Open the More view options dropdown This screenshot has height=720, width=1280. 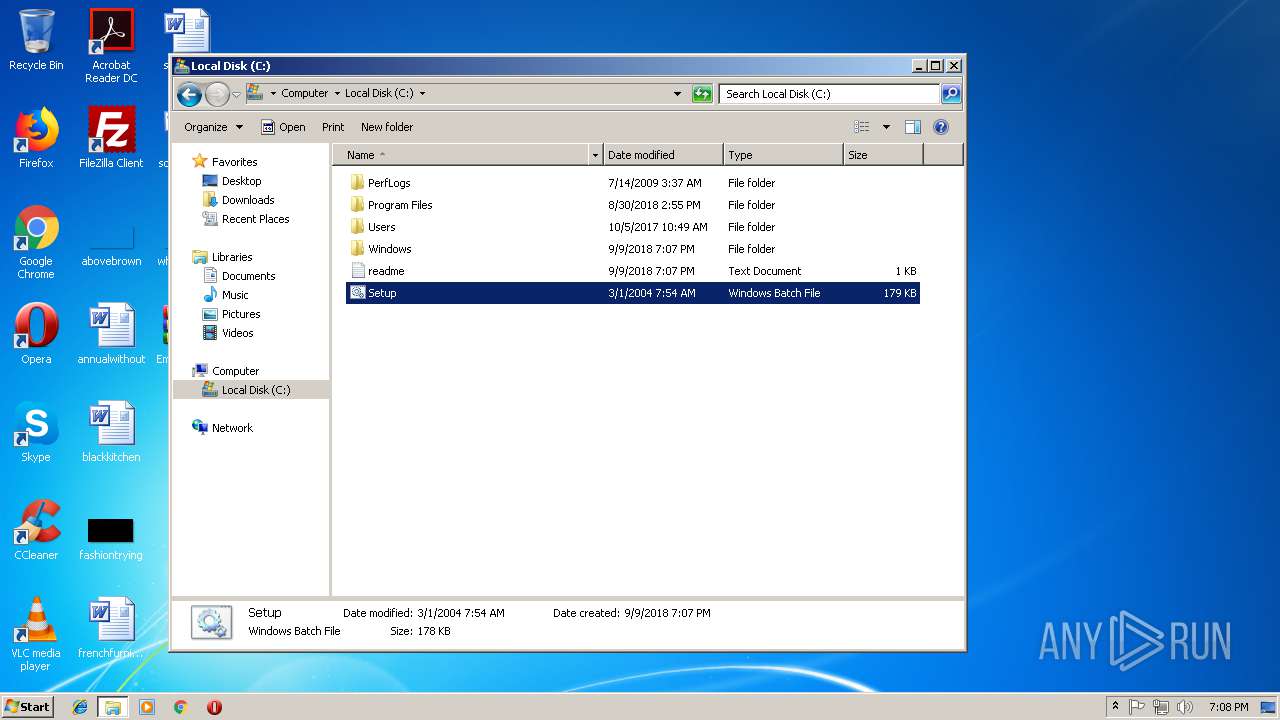(886, 127)
